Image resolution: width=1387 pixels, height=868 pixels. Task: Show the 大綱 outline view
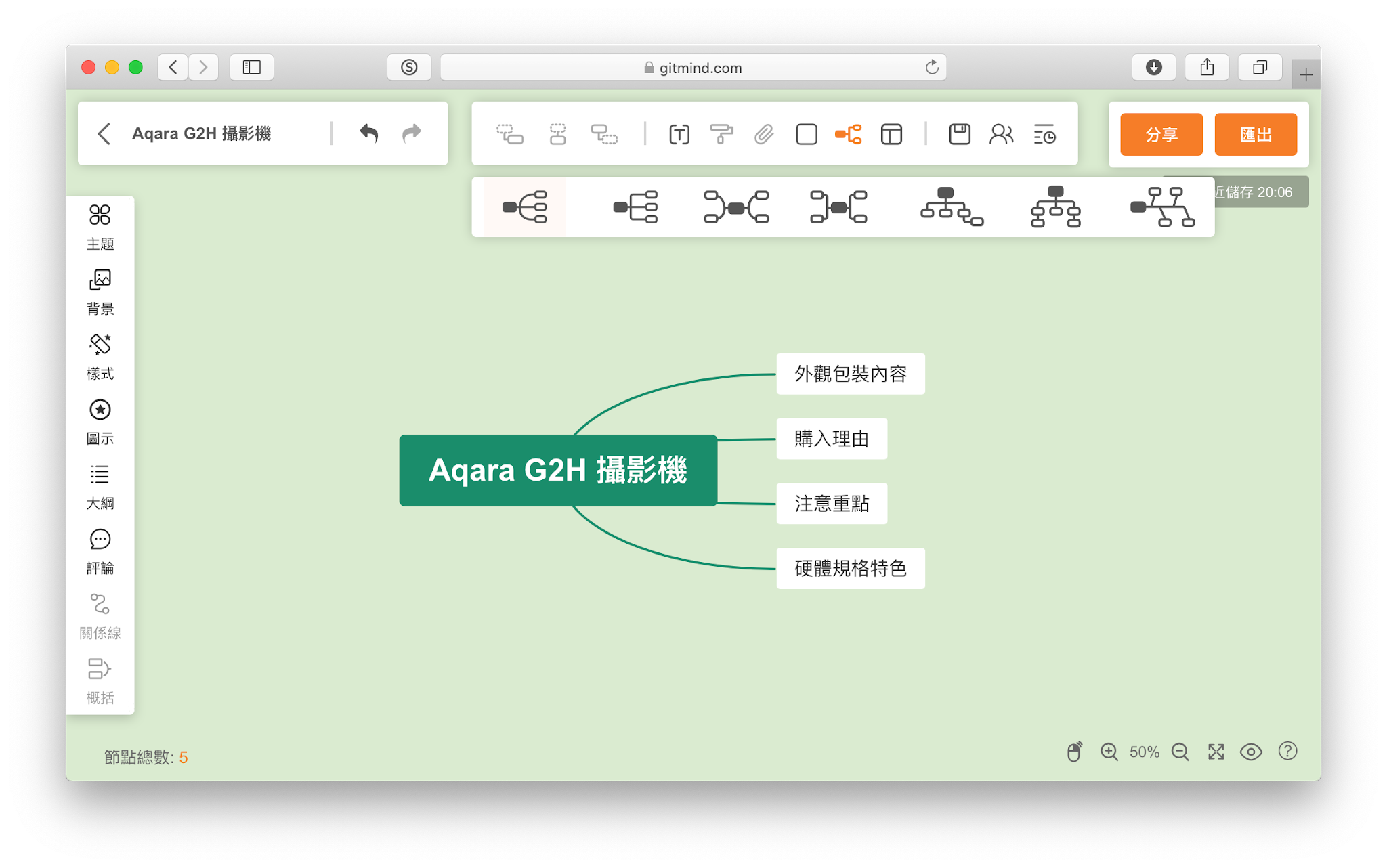(x=100, y=487)
